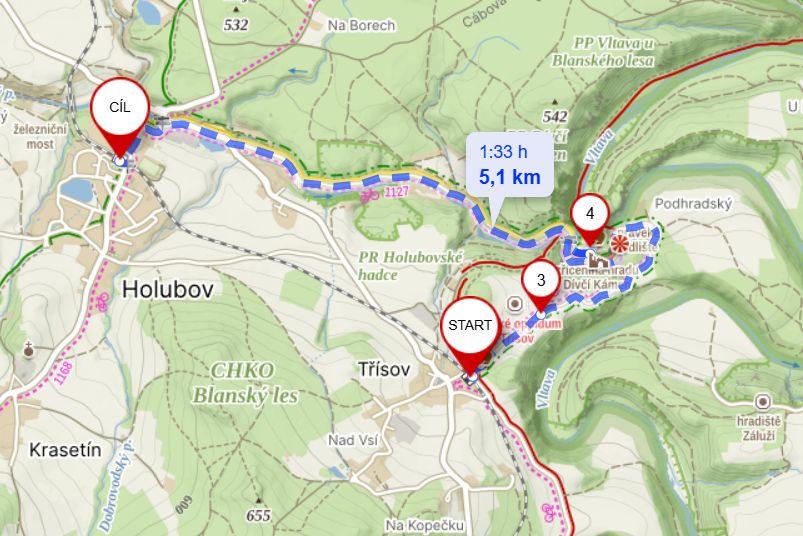Click the hradiště Záluží landmark icon
Screen dimensions: 803x536
pyautogui.click(x=763, y=401)
